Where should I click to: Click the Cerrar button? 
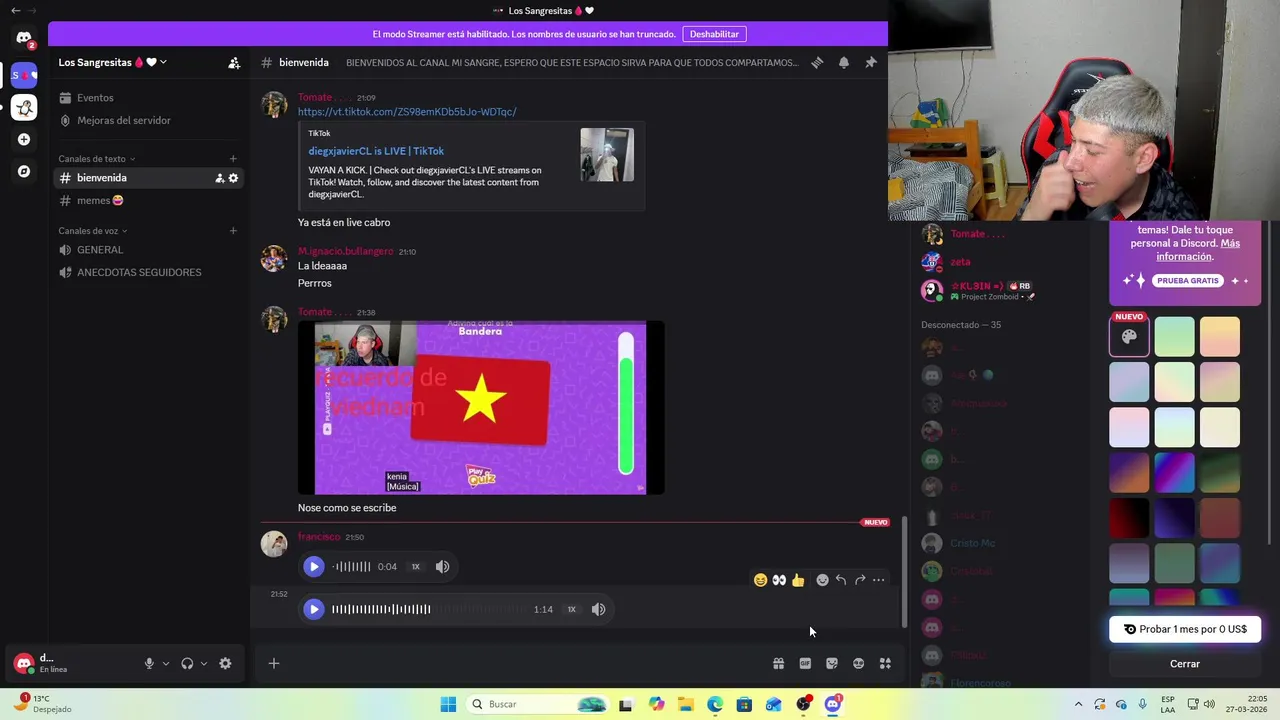click(x=1185, y=664)
